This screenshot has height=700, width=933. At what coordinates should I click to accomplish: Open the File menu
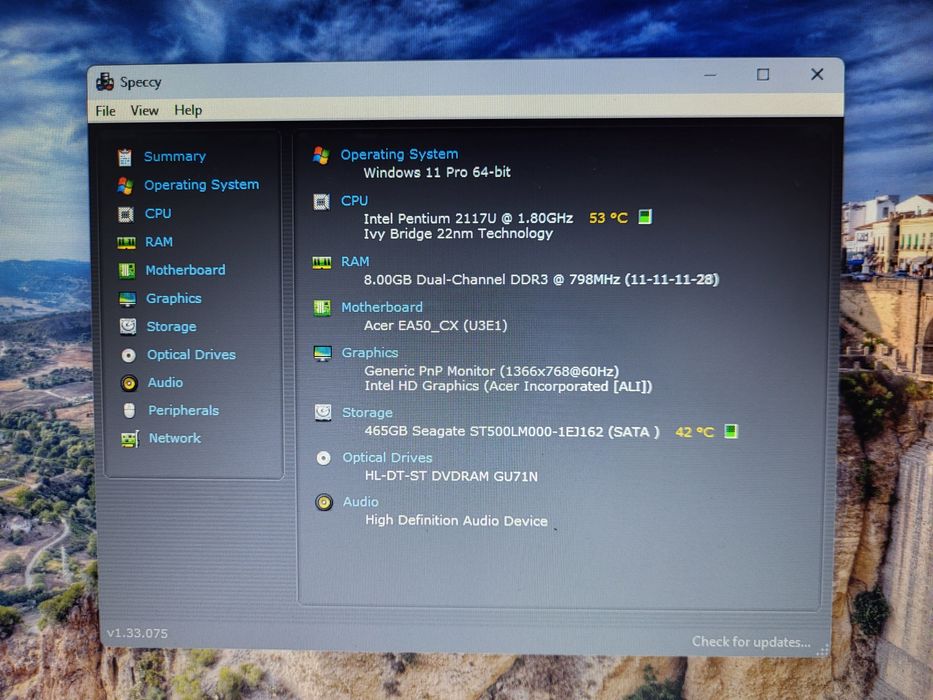(105, 111)
